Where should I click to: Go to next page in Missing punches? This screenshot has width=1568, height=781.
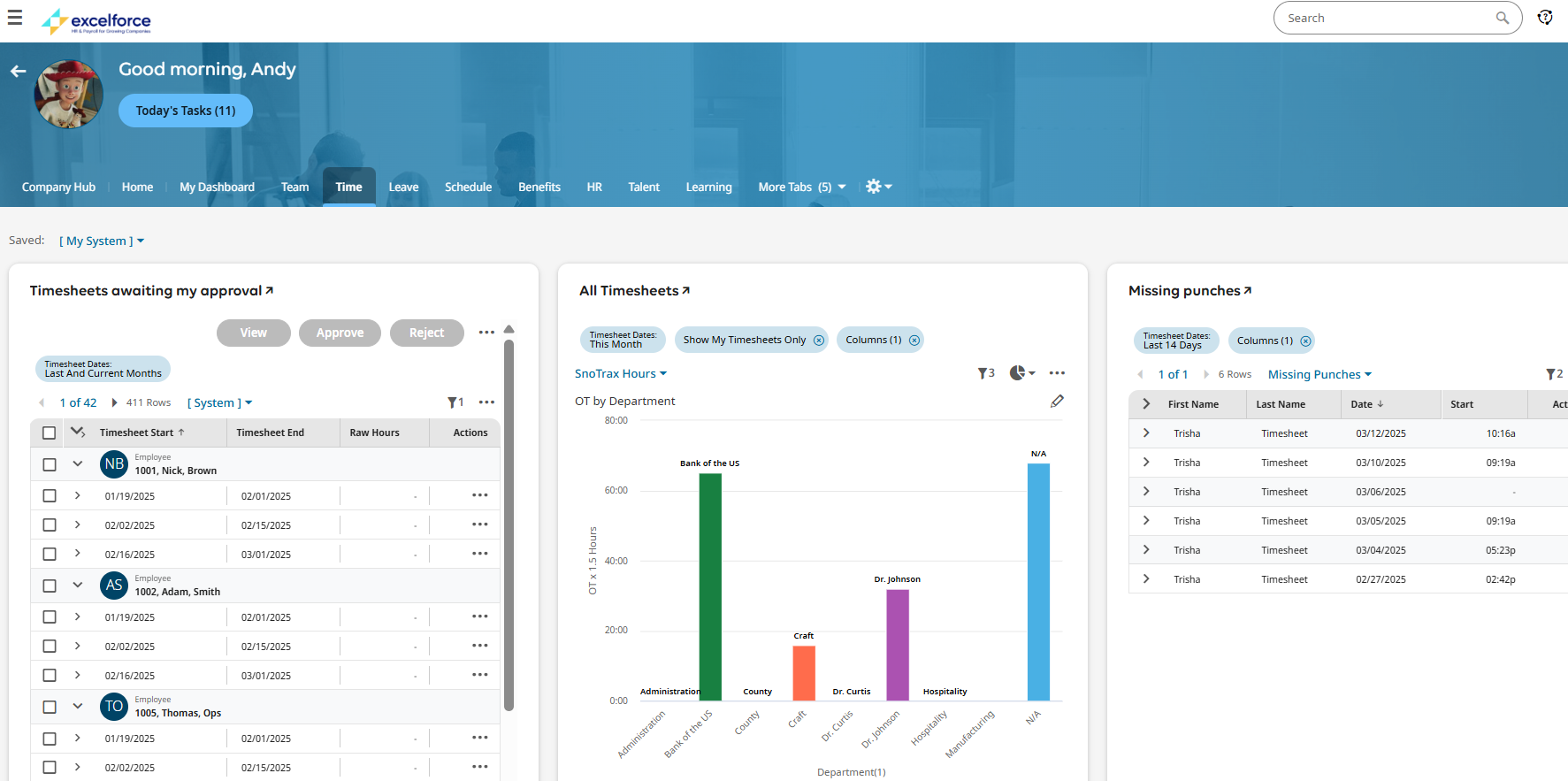[x=1205, y=374]
